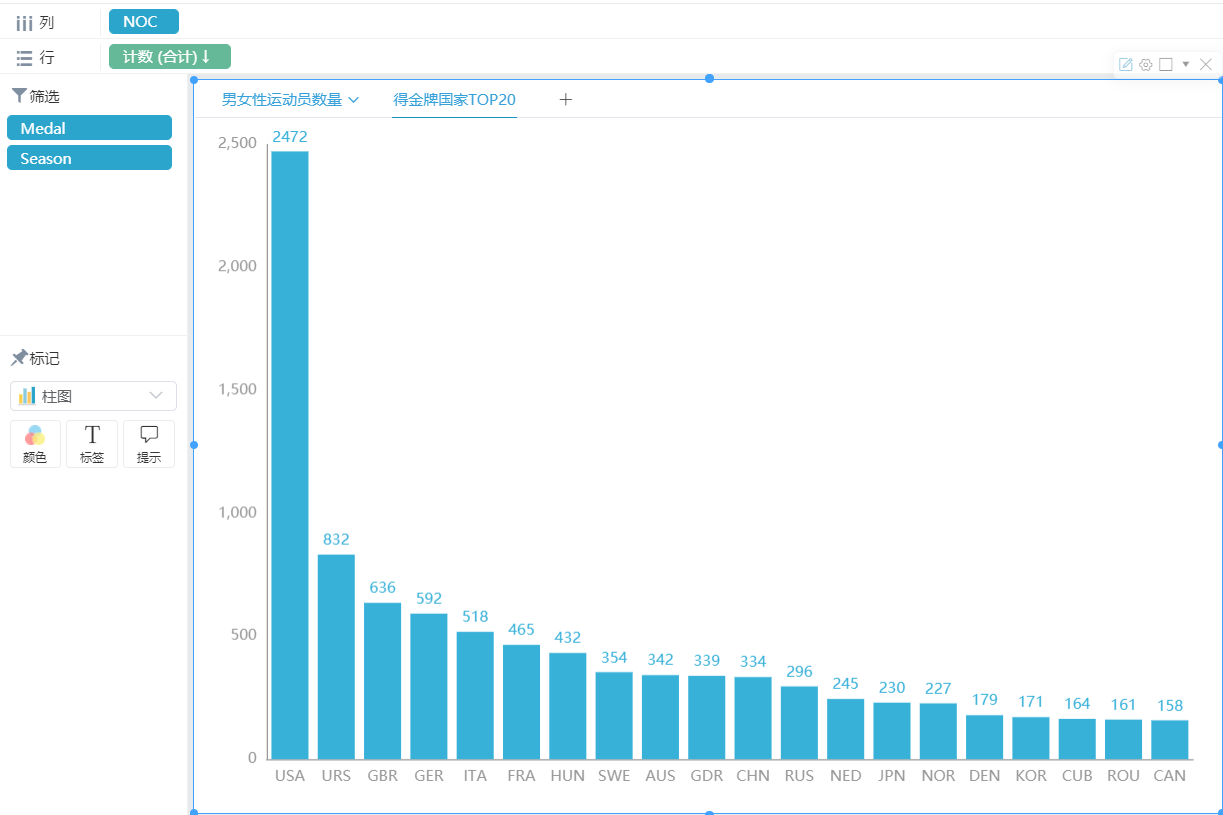Viewport: 1223px width, 815px height.
Task: Click the RUS x-axis label
Action: click(x=799, y=776)
